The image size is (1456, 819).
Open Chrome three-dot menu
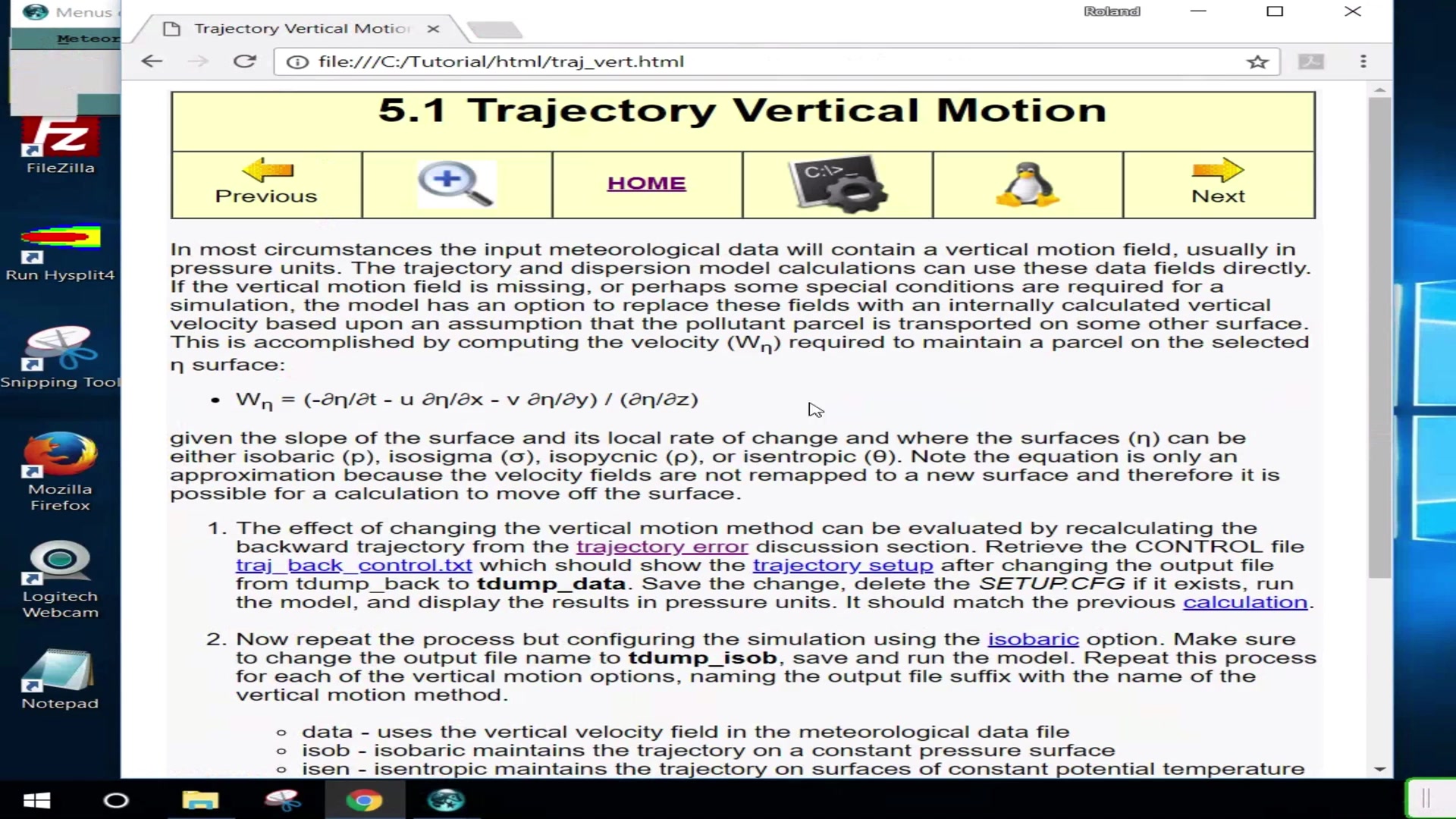pyautogui.click(x=1363, y=61)
